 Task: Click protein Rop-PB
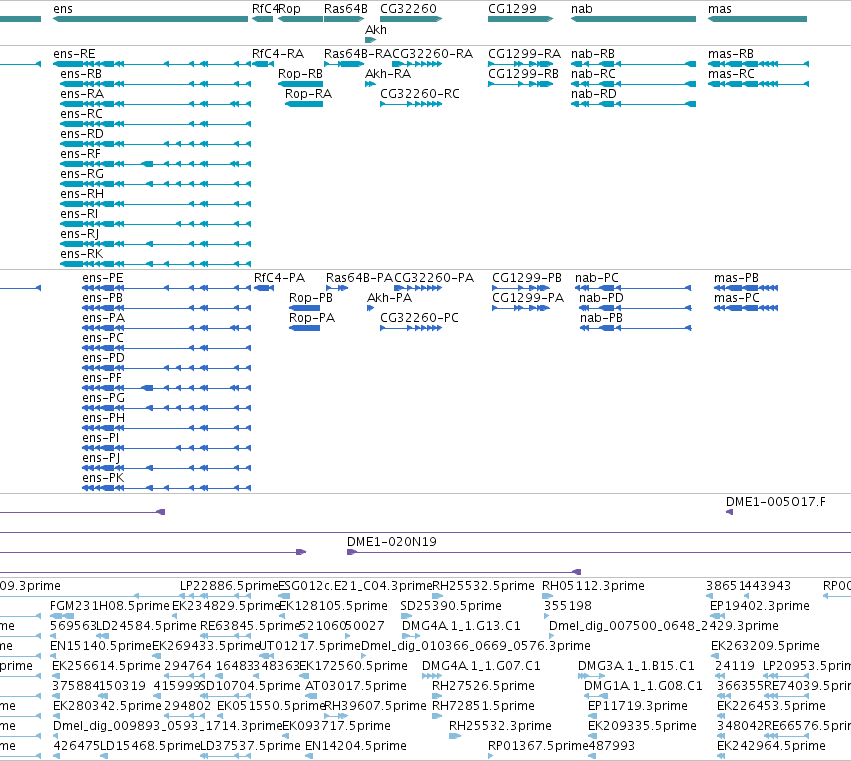coord(304,308)
